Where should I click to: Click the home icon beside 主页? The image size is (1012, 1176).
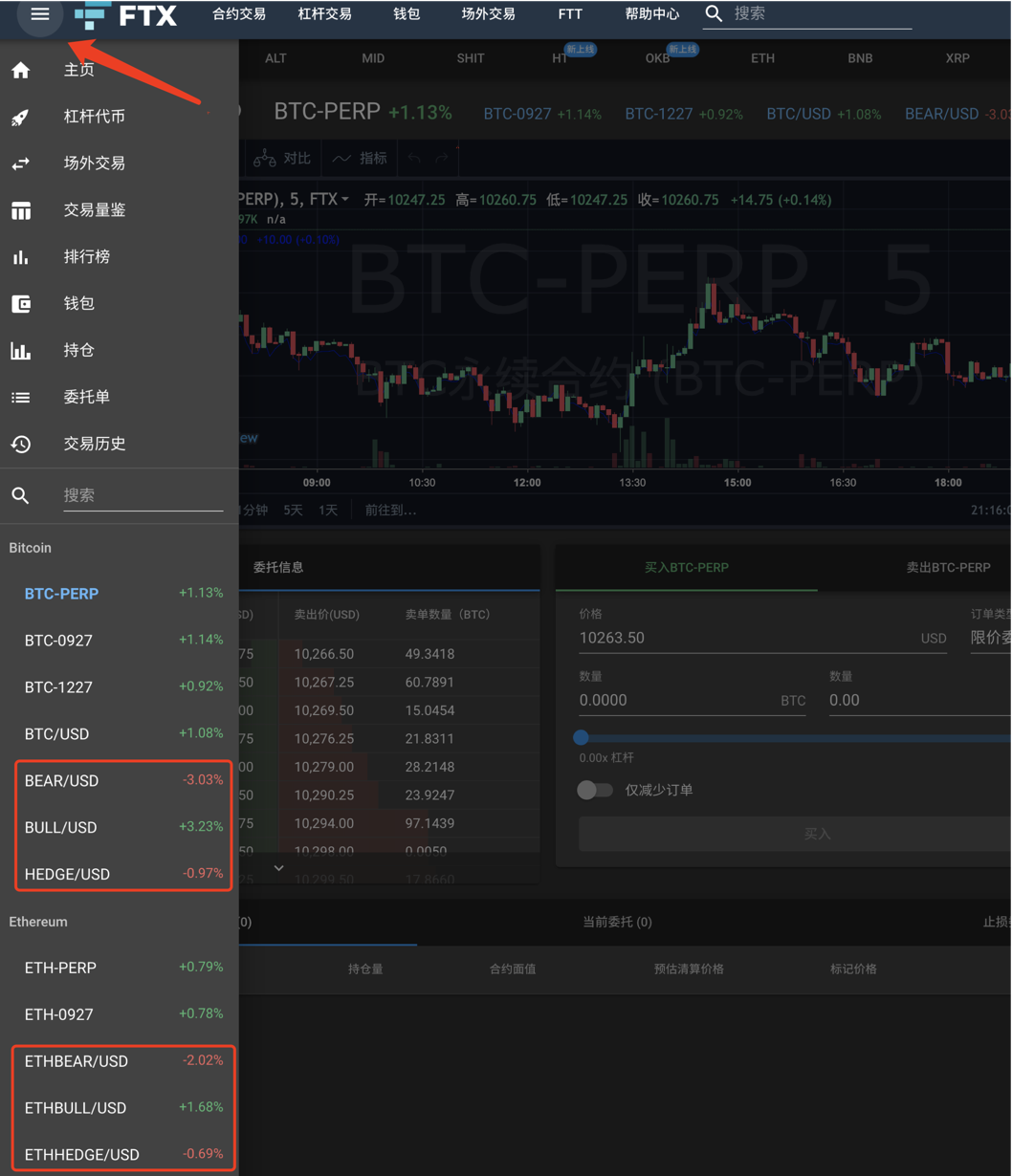[21, 70]
